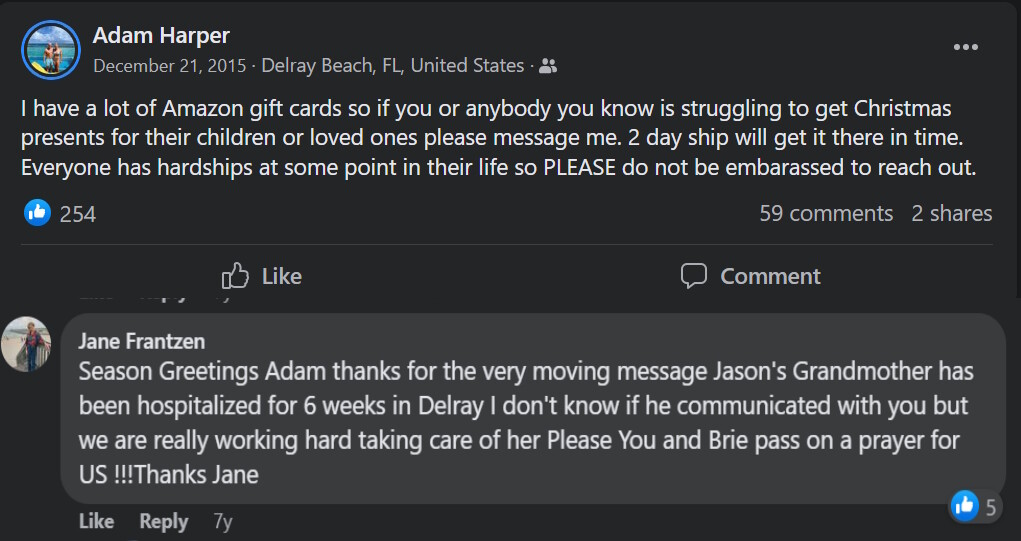The image size is (1021, 541).
Task: Open Adam Harper's profile picture
Action: point(50,50)
